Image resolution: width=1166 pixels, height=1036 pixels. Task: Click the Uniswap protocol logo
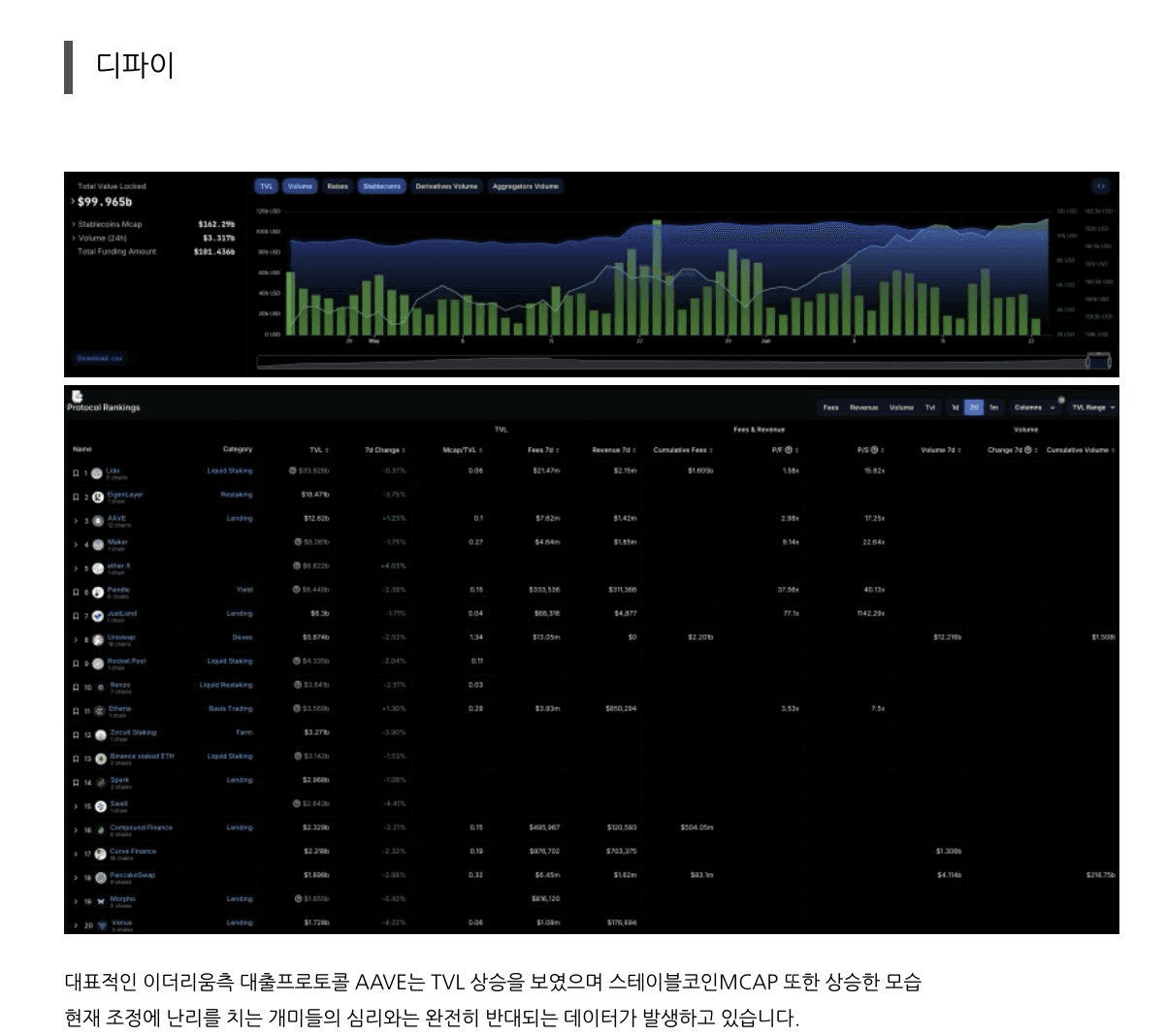pos(98,639)
